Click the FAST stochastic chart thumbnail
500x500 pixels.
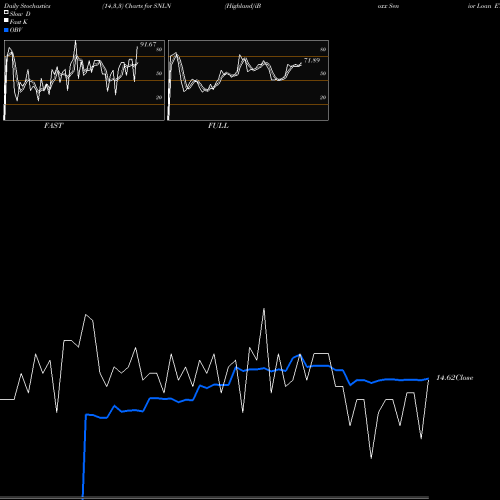[x=84, y=80]
